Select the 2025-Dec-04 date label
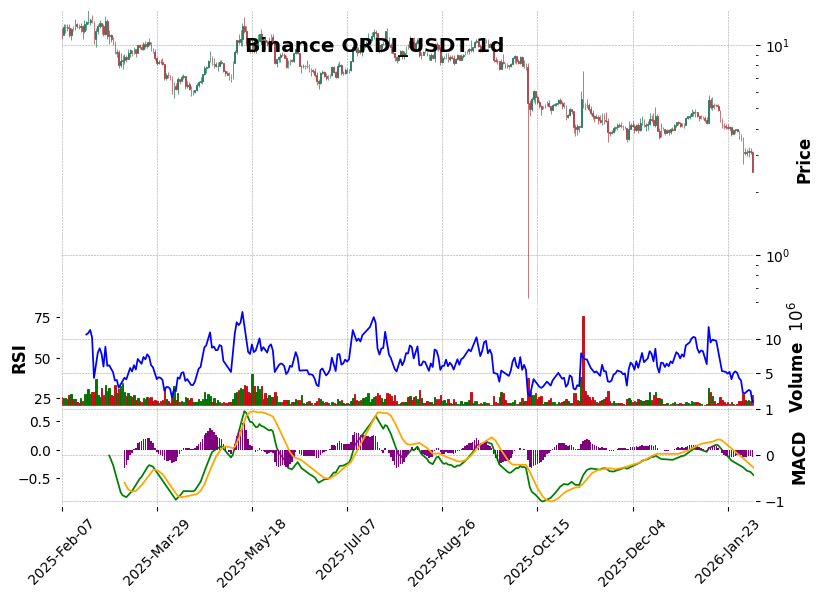The image size is (823, 600). pos(632,551)
